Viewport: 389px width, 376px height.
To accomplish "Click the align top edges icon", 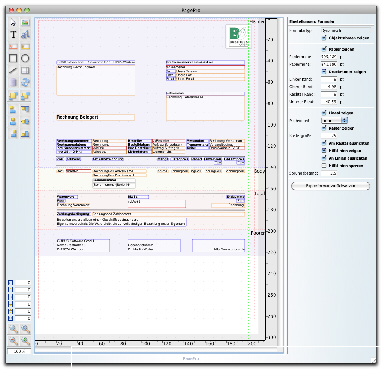I will tap(25, 109).
